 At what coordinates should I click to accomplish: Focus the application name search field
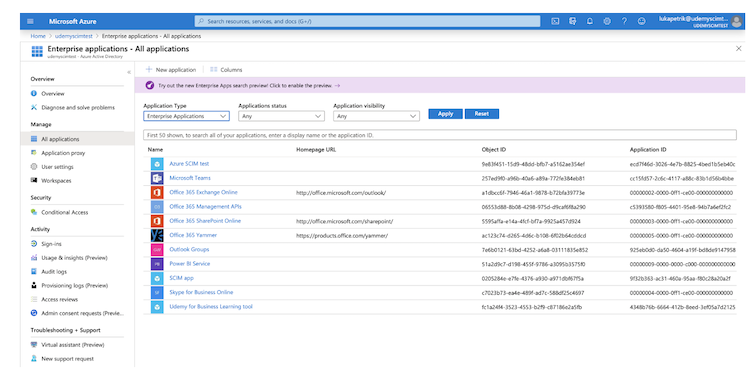440,135
